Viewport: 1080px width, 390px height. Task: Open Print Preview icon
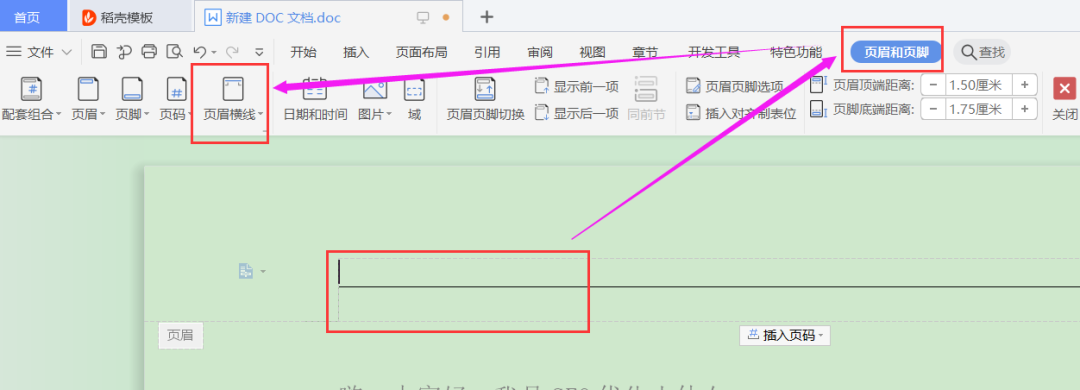(x=175, y=51)
